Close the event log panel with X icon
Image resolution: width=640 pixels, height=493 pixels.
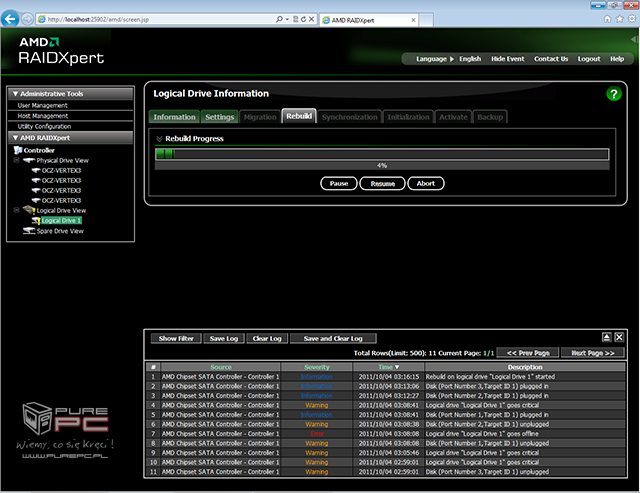pyautogui.click(x=619, y=337)
